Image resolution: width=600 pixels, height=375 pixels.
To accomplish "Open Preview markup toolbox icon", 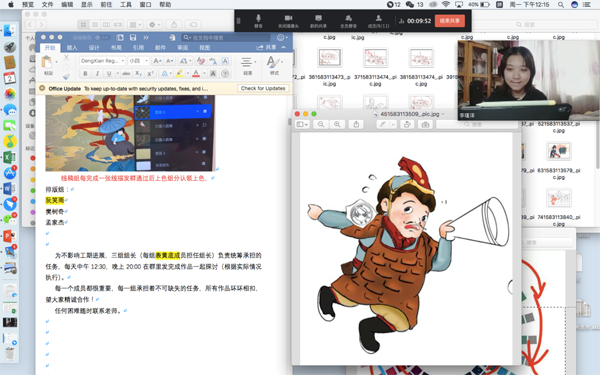I will pos(426,124).
